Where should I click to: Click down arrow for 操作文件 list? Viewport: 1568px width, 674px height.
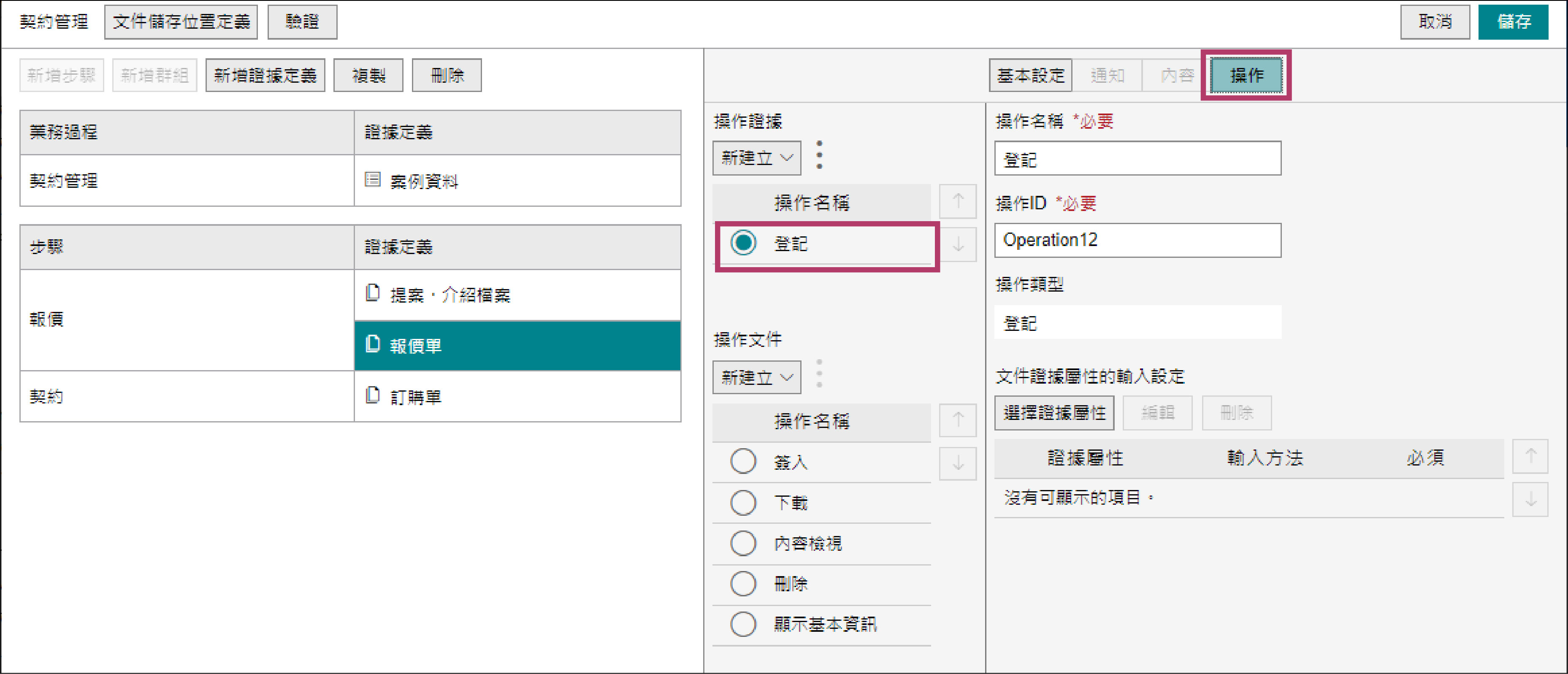coord(958,463)
